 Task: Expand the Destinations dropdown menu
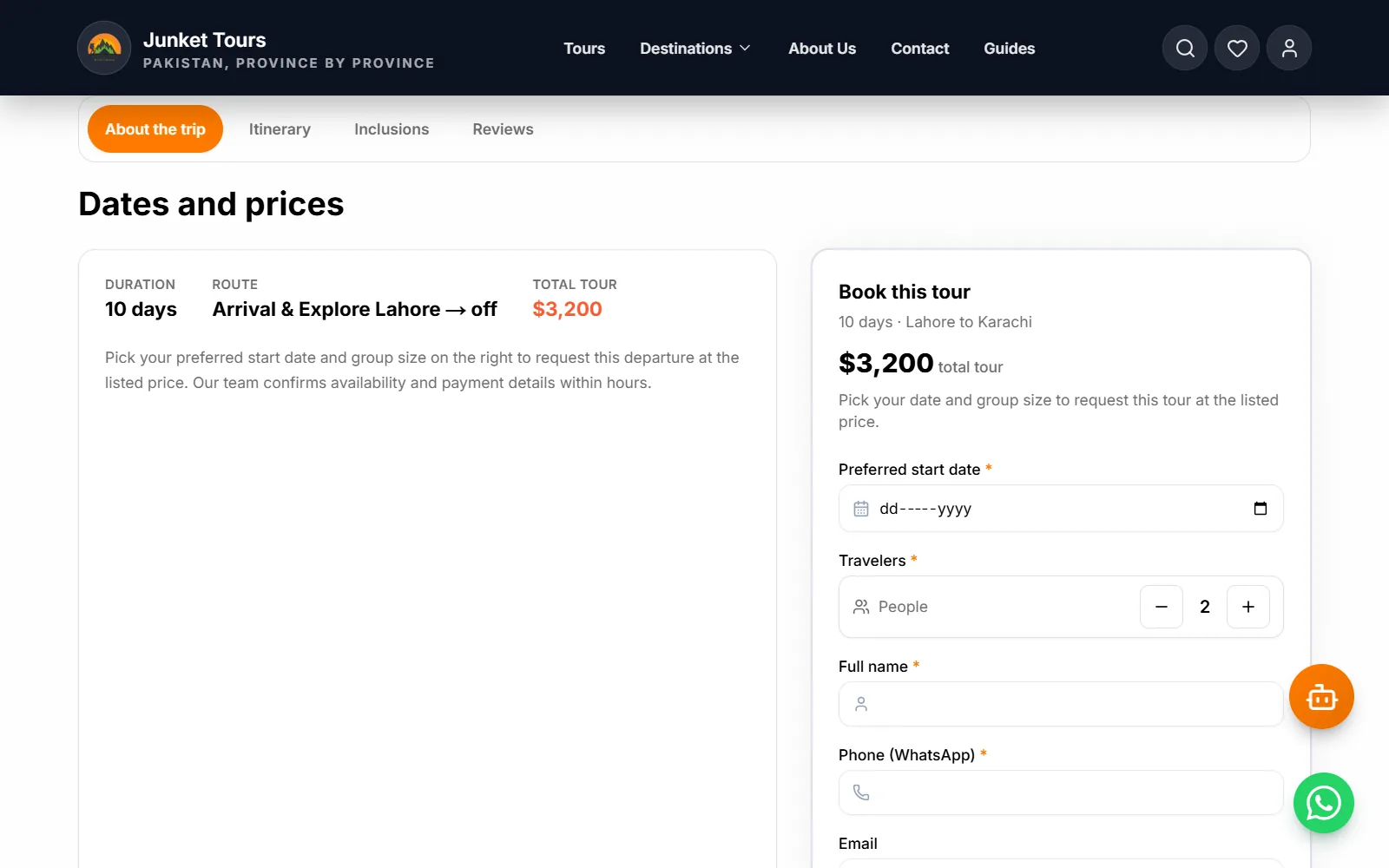(x=694, y=49)
